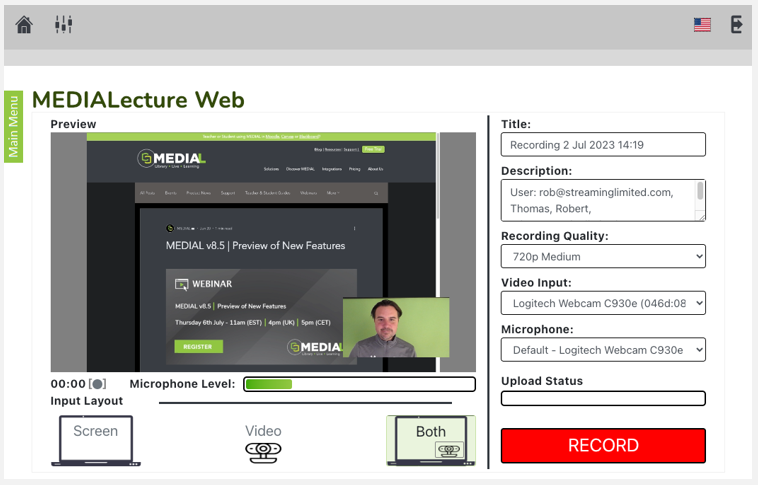Open the settings sliders icon
Viewport: 758px width, 485px height.
tap(63, 24)
